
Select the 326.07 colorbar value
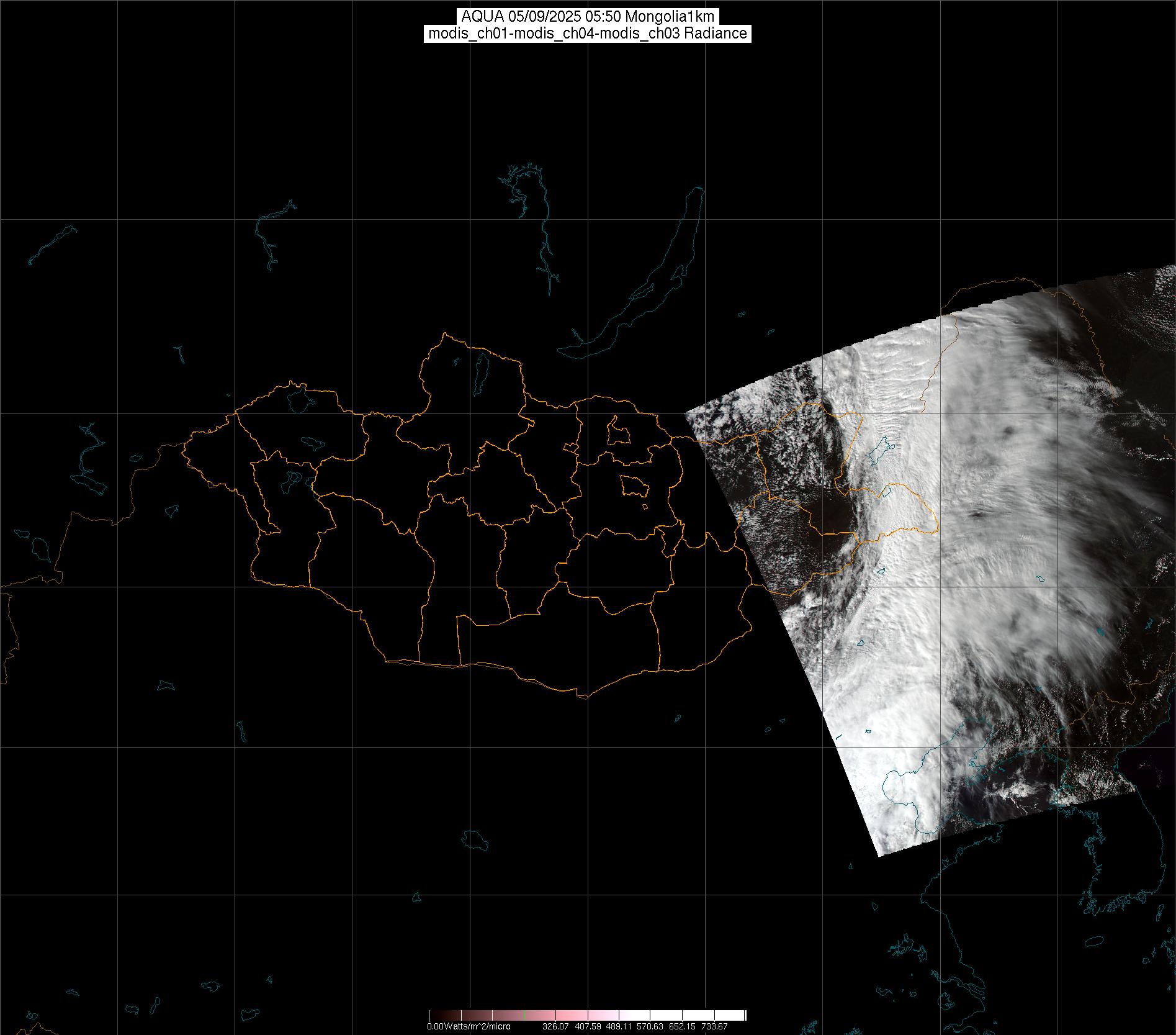555,1027
